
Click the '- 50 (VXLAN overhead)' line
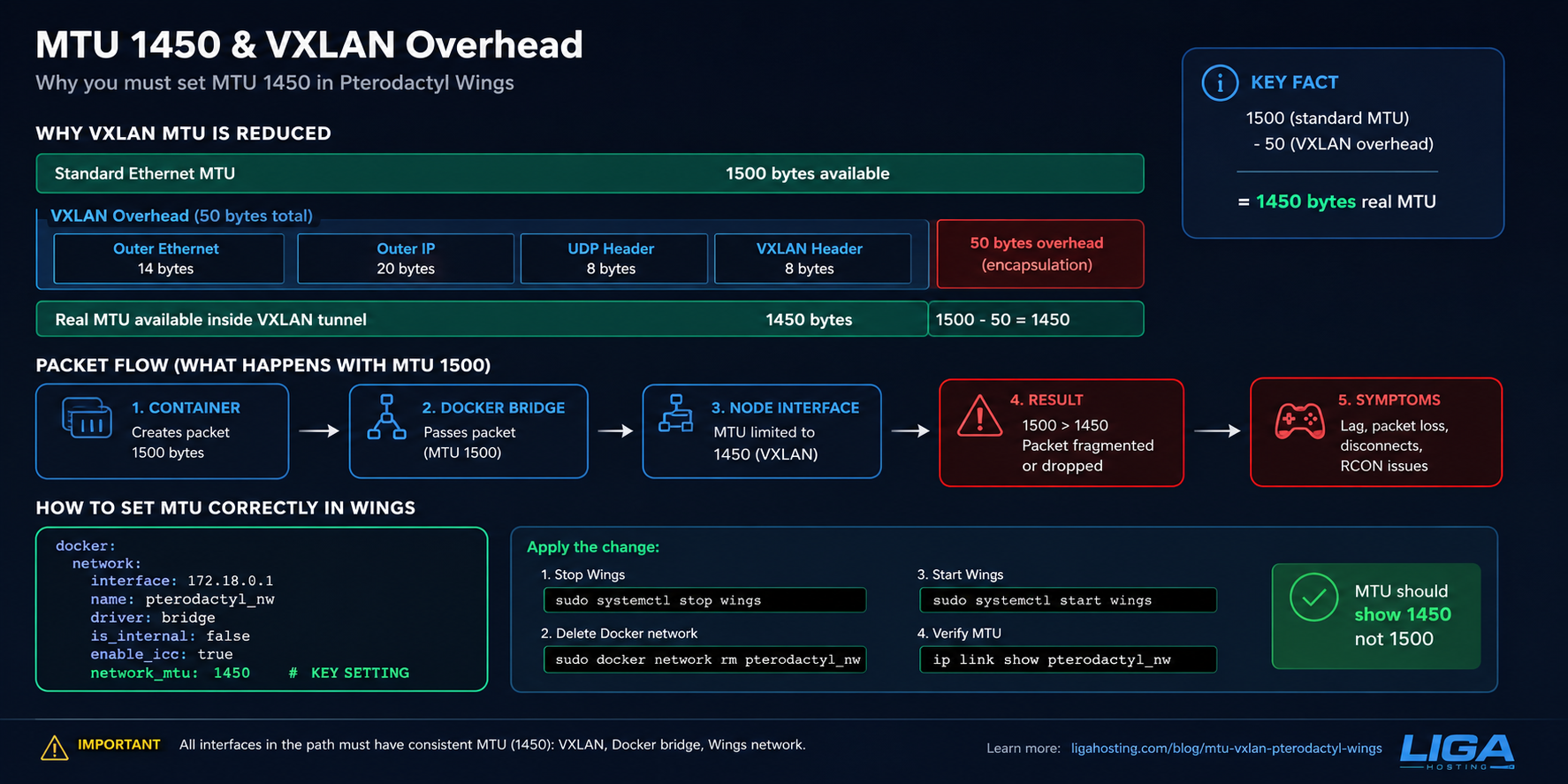[1343, 143]
